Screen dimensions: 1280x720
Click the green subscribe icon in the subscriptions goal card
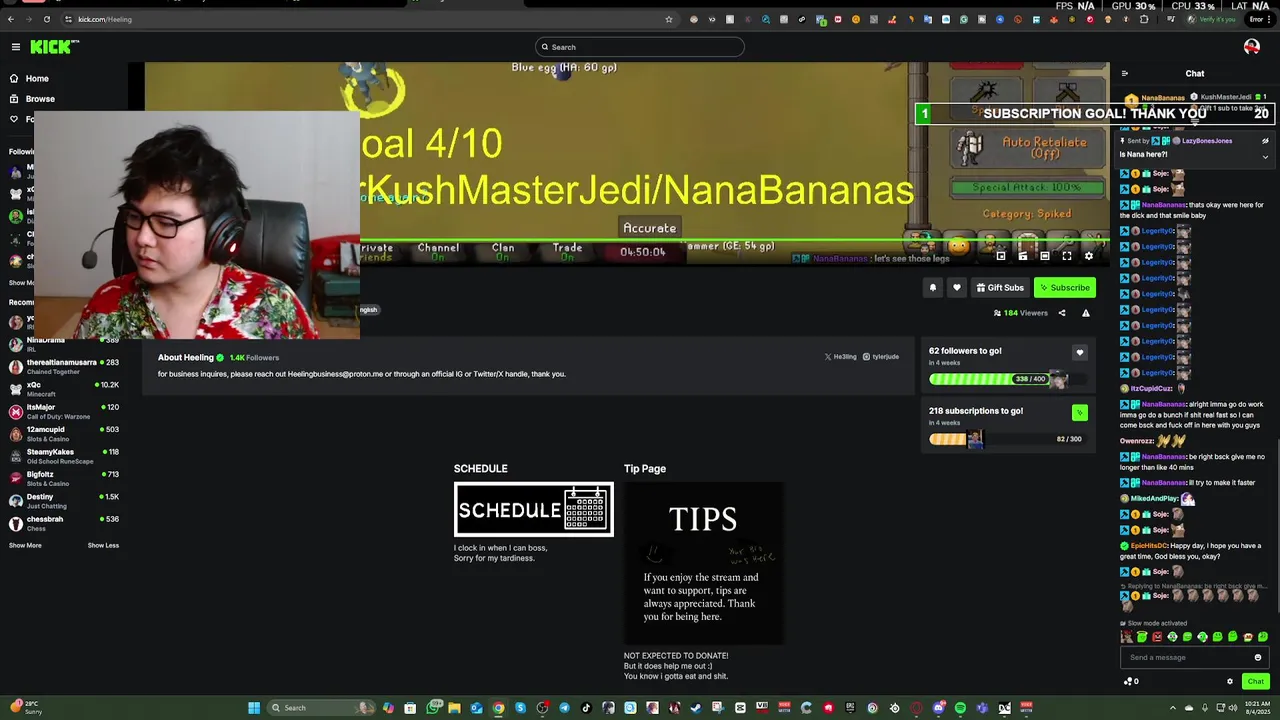point(1079,412)
